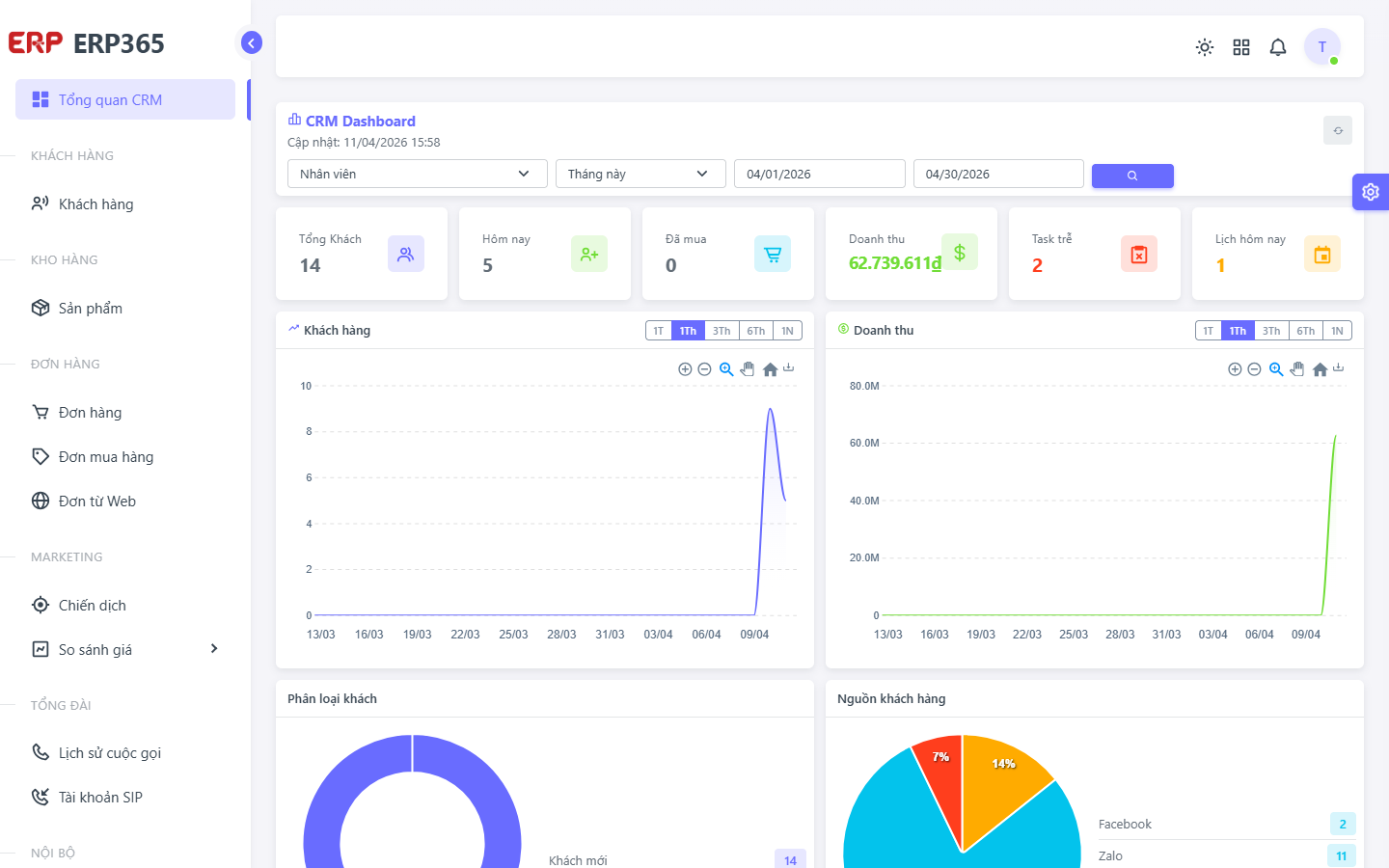Screen dimensions: 1389x868
Task: Enable selection zoom on Khách hàng chart
Action: coord(726,369)
